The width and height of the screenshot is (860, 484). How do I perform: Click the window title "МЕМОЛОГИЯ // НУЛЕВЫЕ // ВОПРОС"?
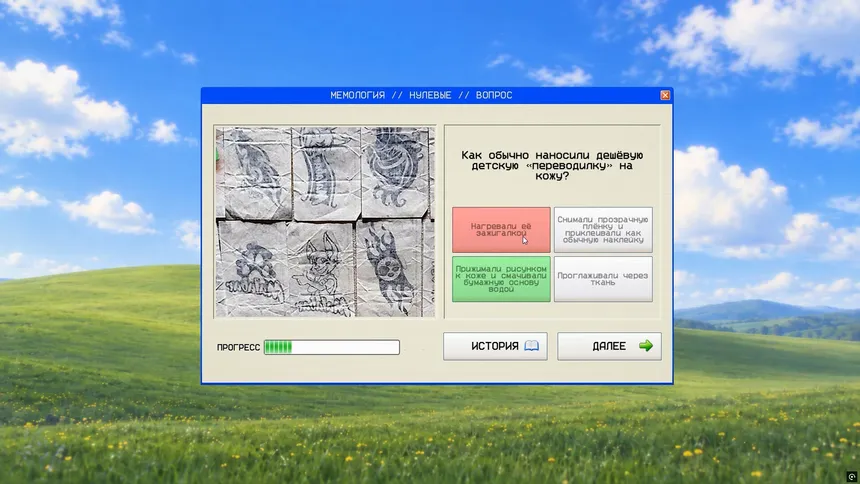pyautogui.click(x=421, y=95)
